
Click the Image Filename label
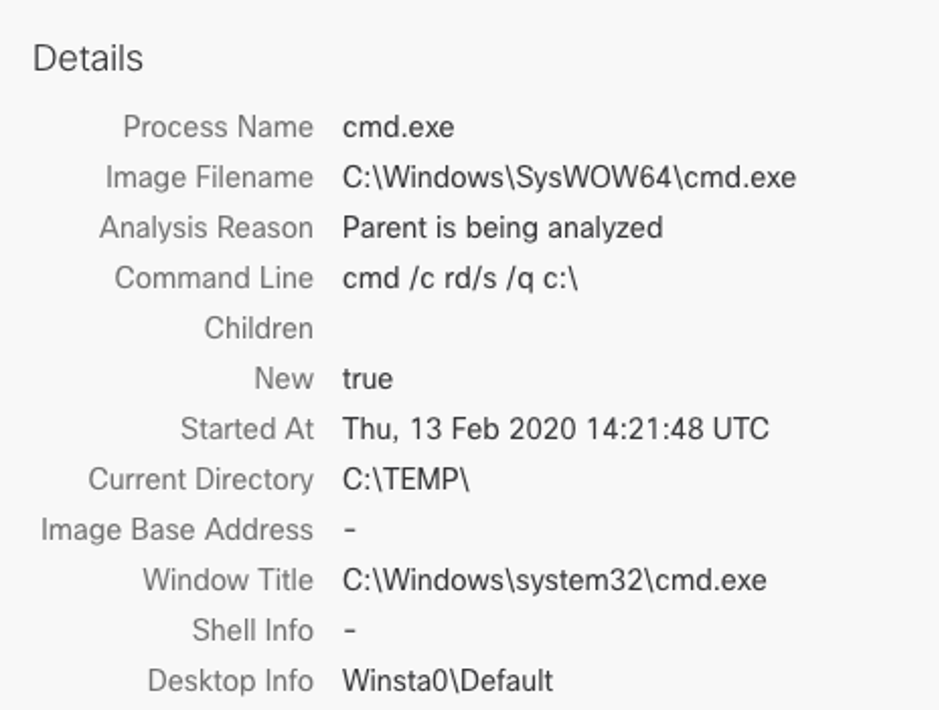[209, 178]
